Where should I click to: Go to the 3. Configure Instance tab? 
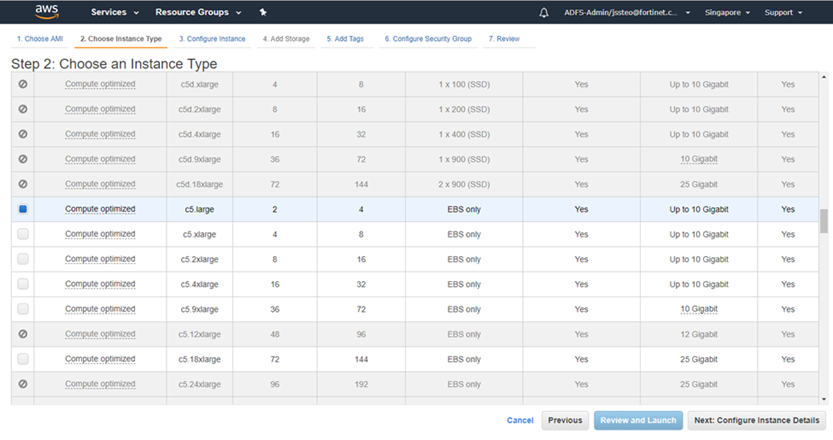[211, 39]
